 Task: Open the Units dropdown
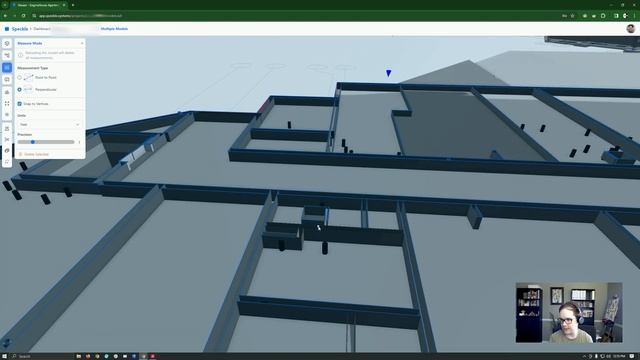(x=49, y=124)
